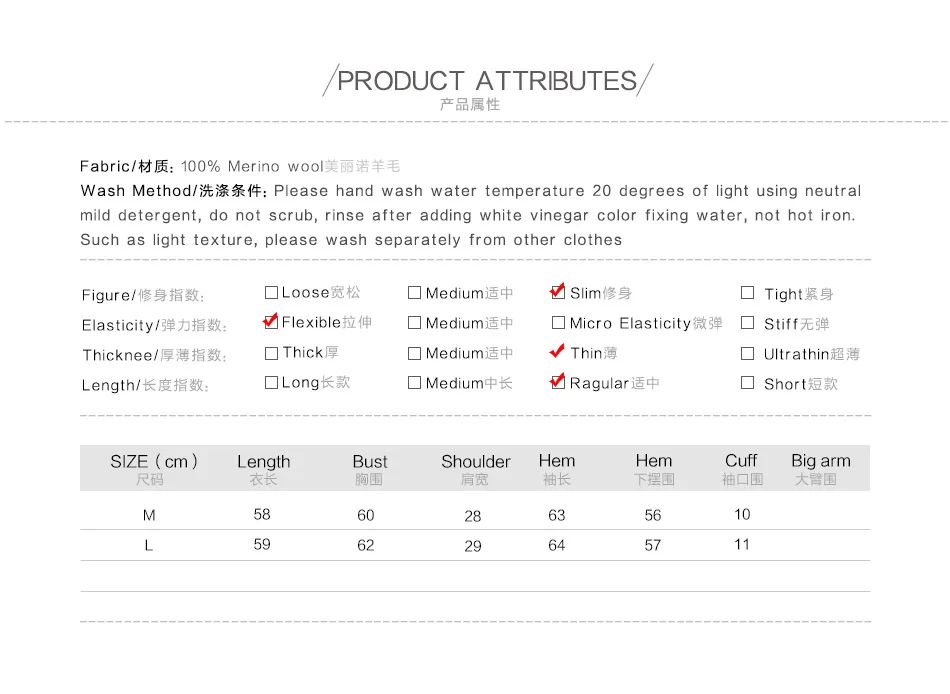
Task: Click the Bust column header
Action: (370, 469)
